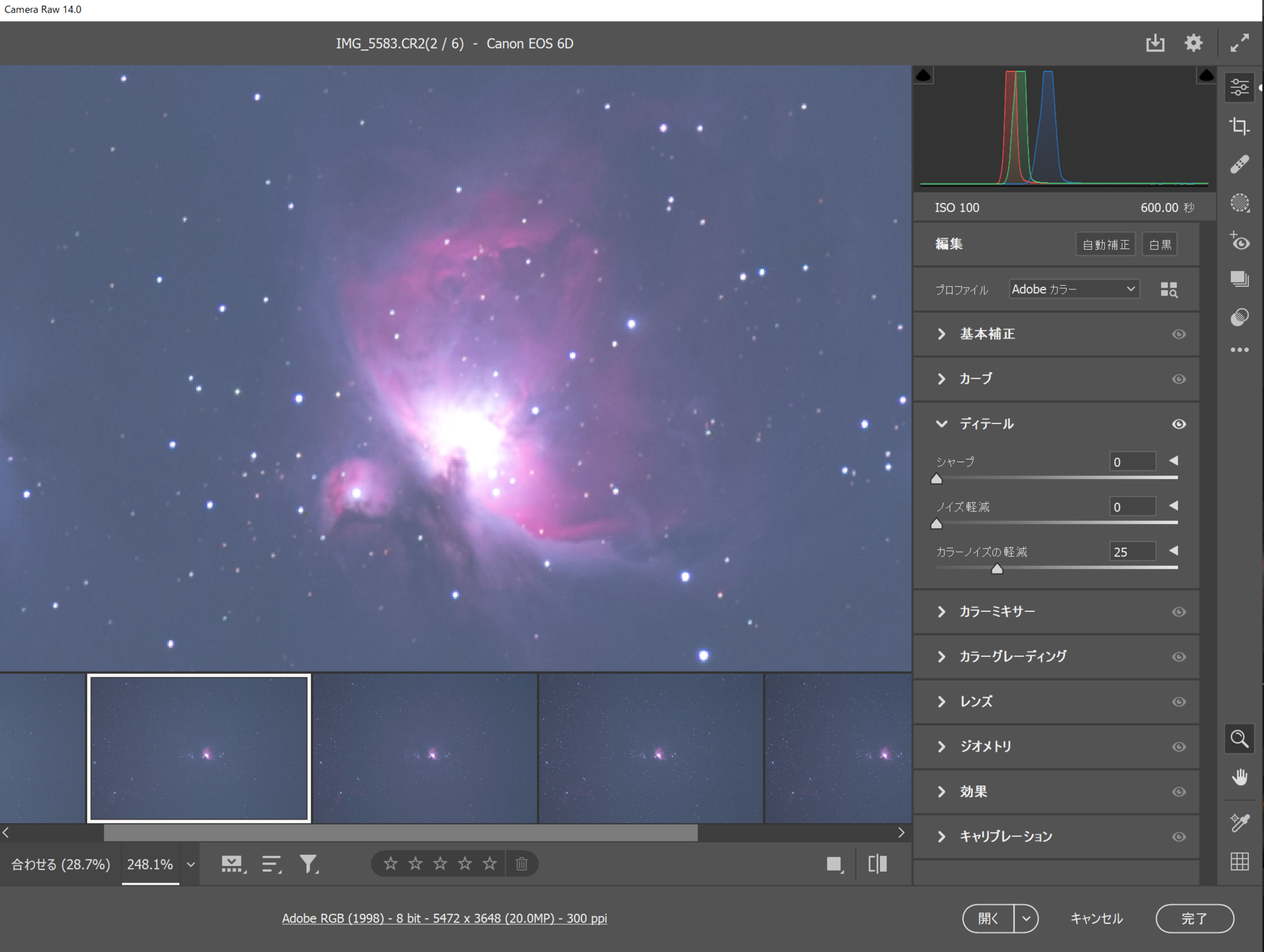Click 合わせる (28.7%) fit zoom
The image size is (1264, 952).
pyautogui.click(x=61, y=864)
